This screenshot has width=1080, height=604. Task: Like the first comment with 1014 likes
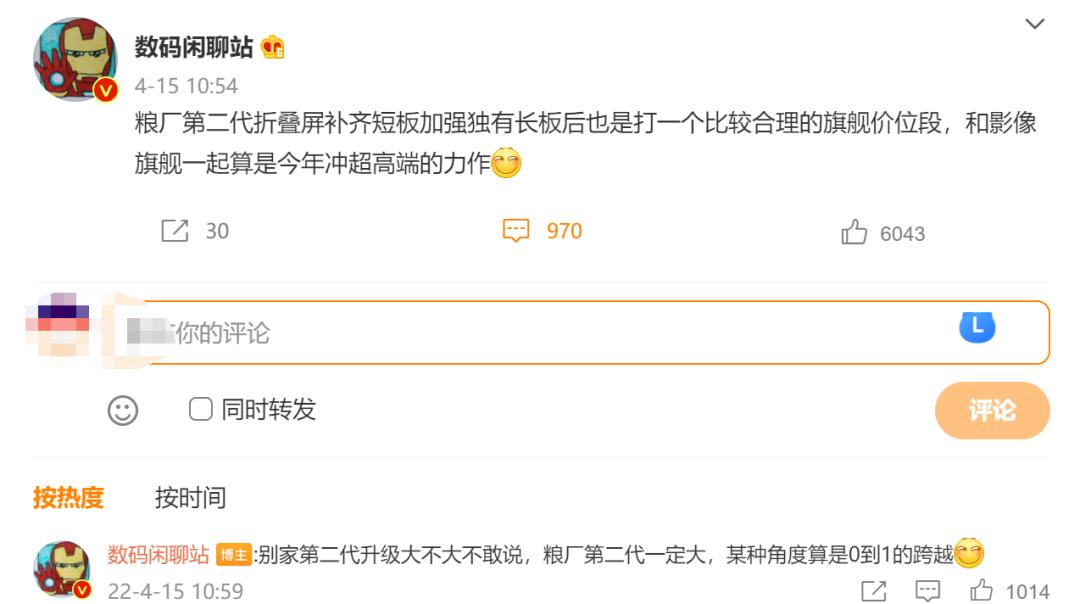point(981,591)
